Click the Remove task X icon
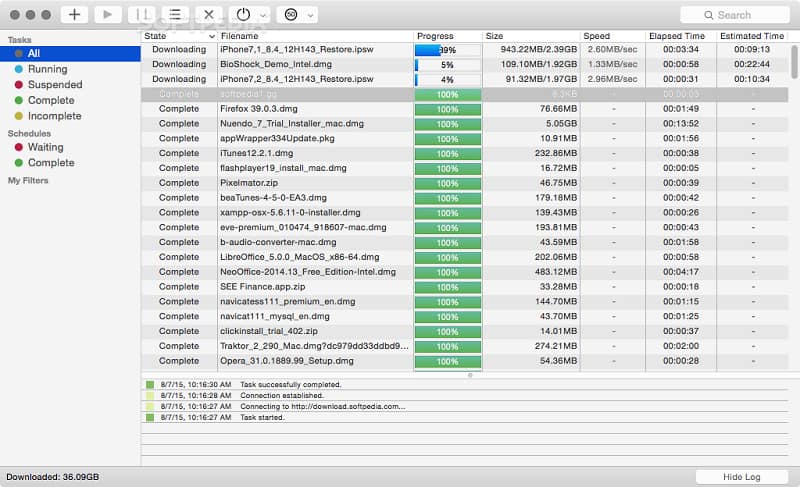Viewport: 800px width, 487px height. click(x=208, y=15)
